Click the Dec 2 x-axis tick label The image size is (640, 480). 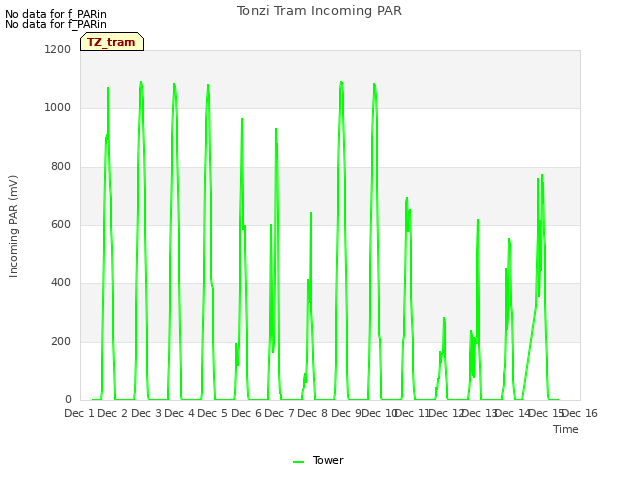point(112,413)
